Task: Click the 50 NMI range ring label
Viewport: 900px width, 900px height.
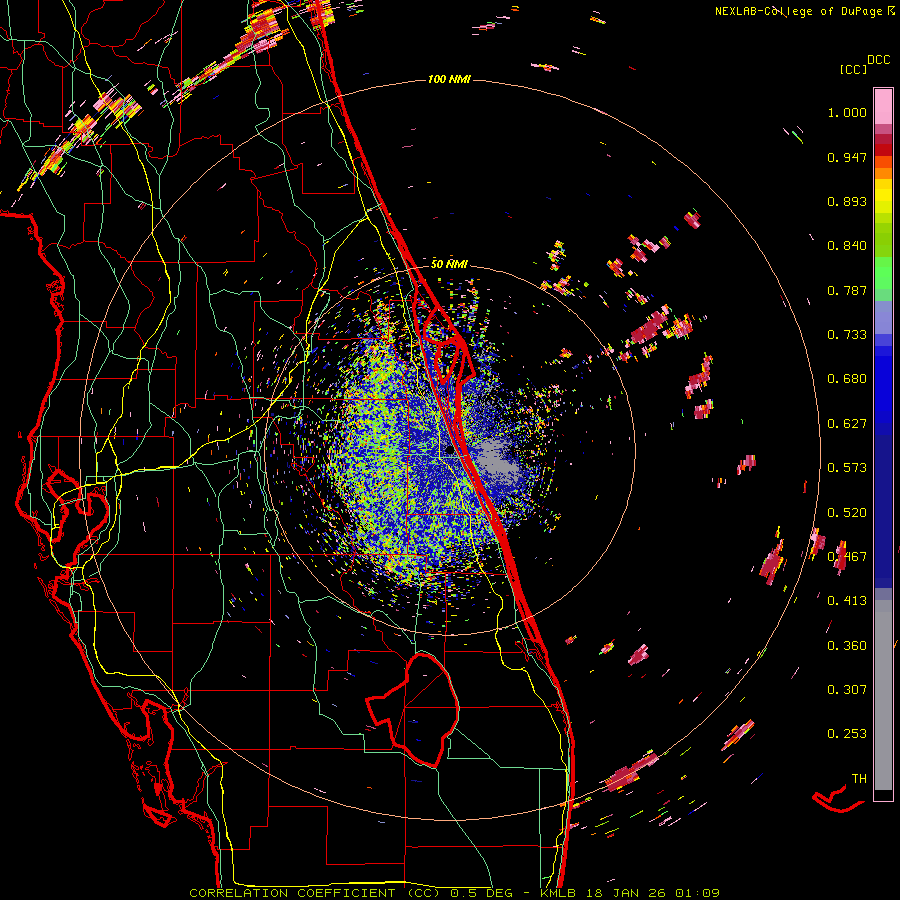Action: (x=449, y=265)
